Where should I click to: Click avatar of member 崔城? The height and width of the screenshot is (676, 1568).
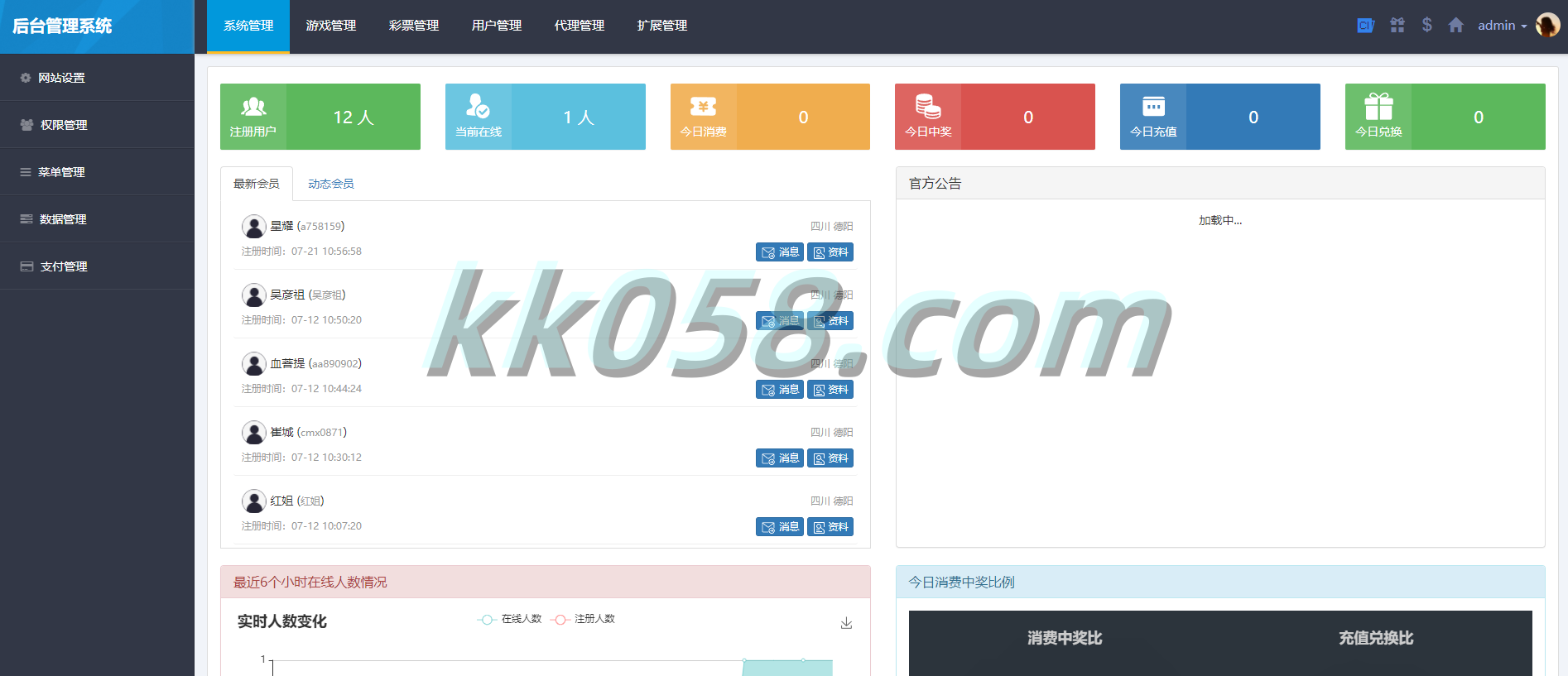tap(253, 432)
